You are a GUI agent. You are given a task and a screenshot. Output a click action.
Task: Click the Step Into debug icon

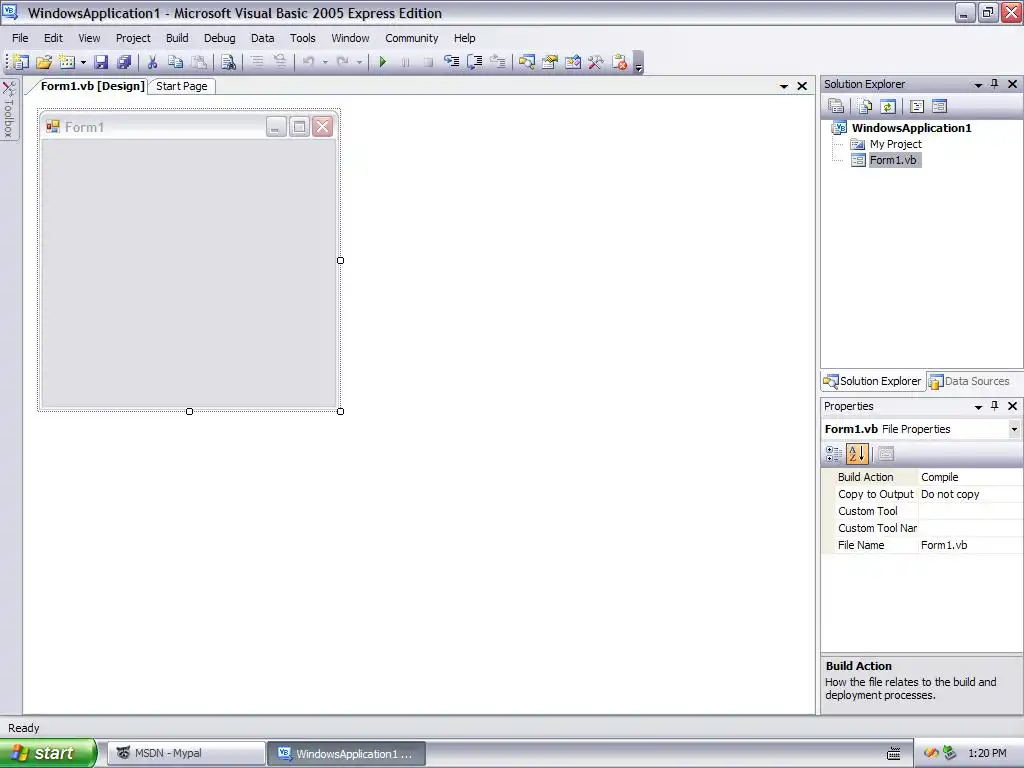coord(451,62)
